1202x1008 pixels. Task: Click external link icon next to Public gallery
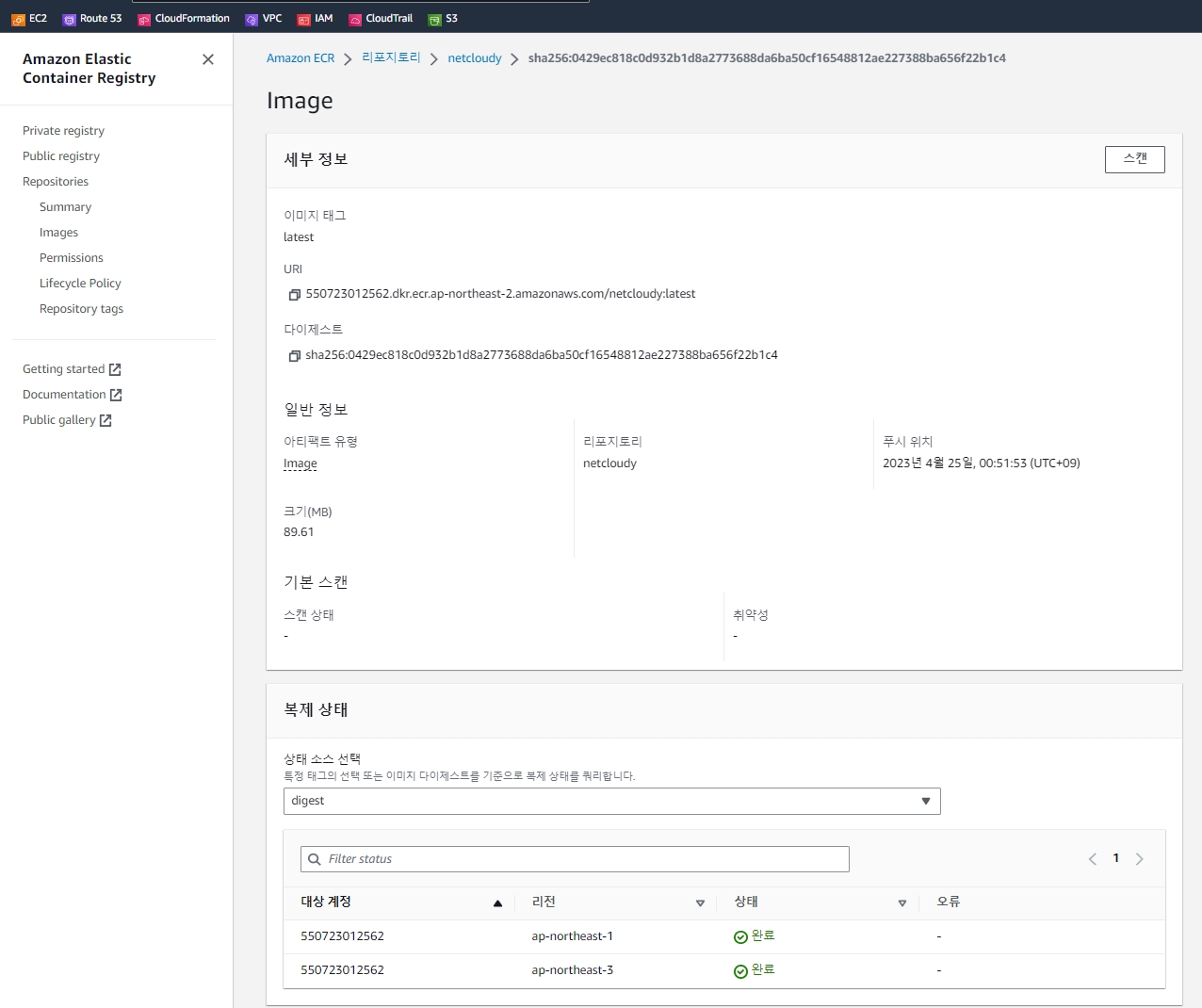106,420
